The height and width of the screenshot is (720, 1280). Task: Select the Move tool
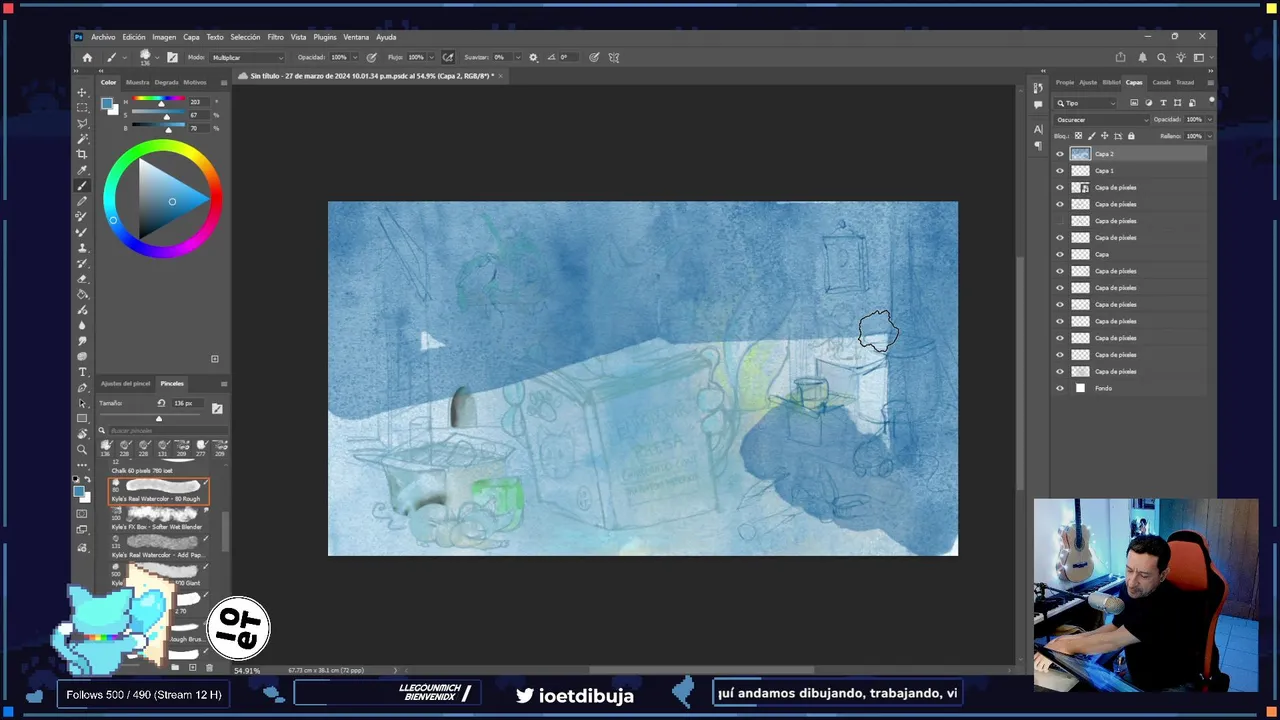coord(82,92)
